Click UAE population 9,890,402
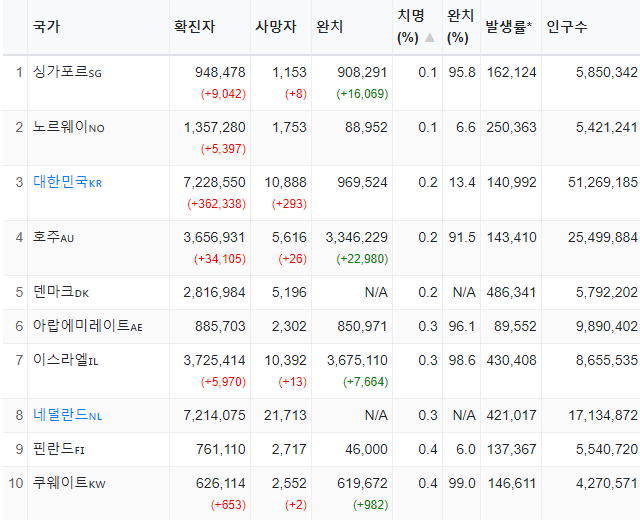 click(607, 327)
